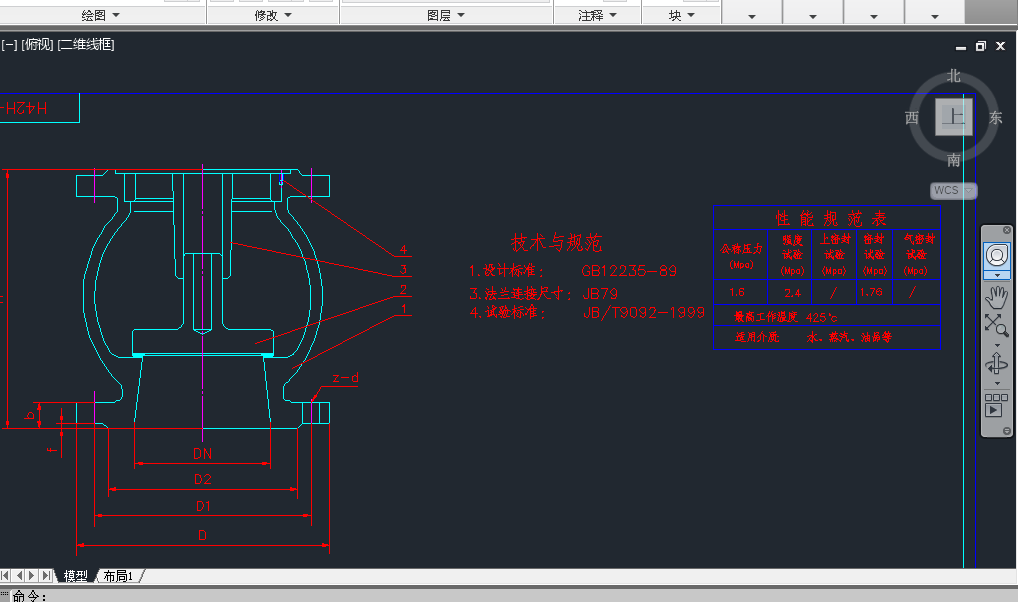This screenshot has height=602, width=1018.
Task: Activate Zoom Extents in navigation bar
Action: click(x=997, y=325)
